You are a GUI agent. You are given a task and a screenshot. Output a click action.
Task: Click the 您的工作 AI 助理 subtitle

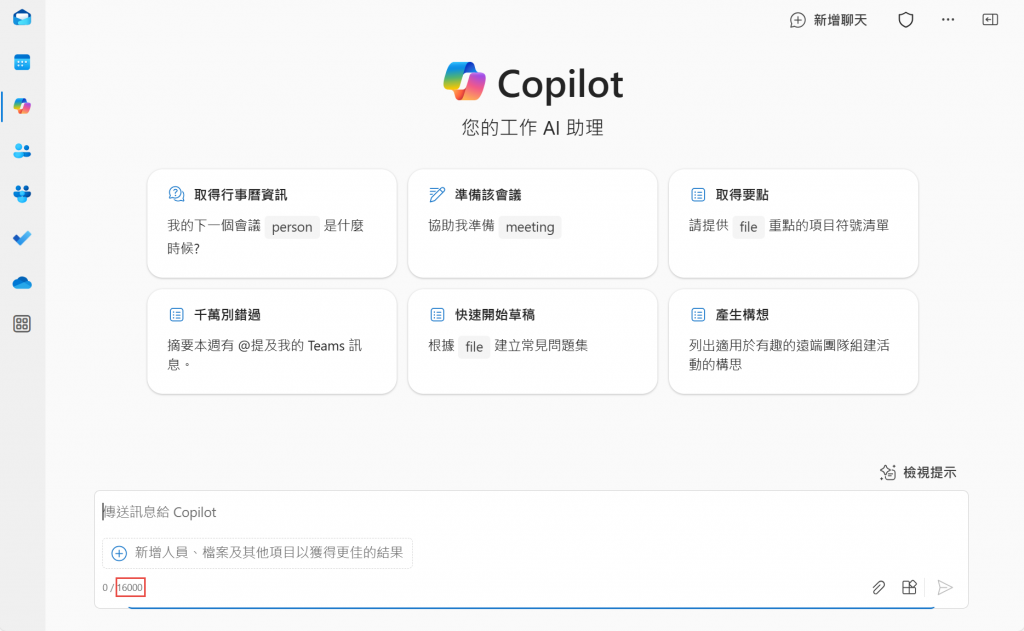pos(533,127)
